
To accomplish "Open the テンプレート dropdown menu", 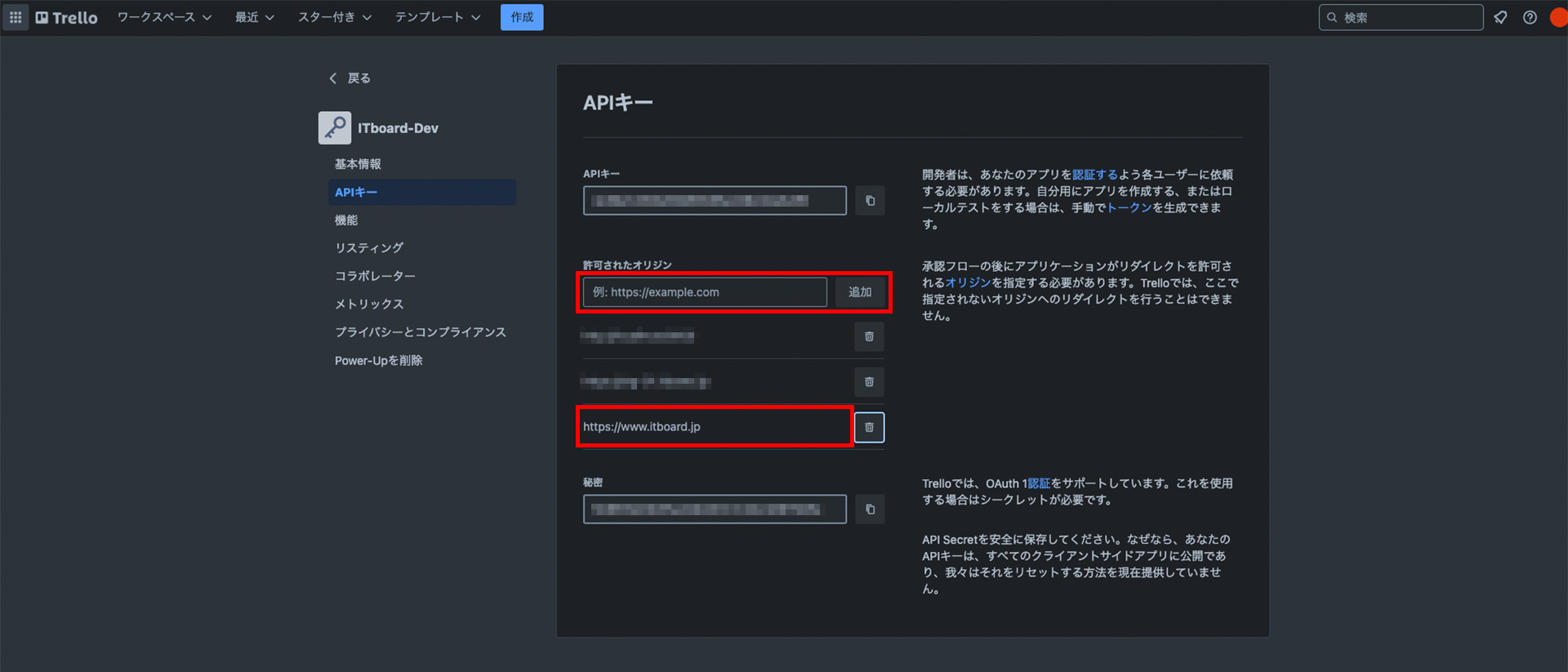I will [x=437, y=17].
